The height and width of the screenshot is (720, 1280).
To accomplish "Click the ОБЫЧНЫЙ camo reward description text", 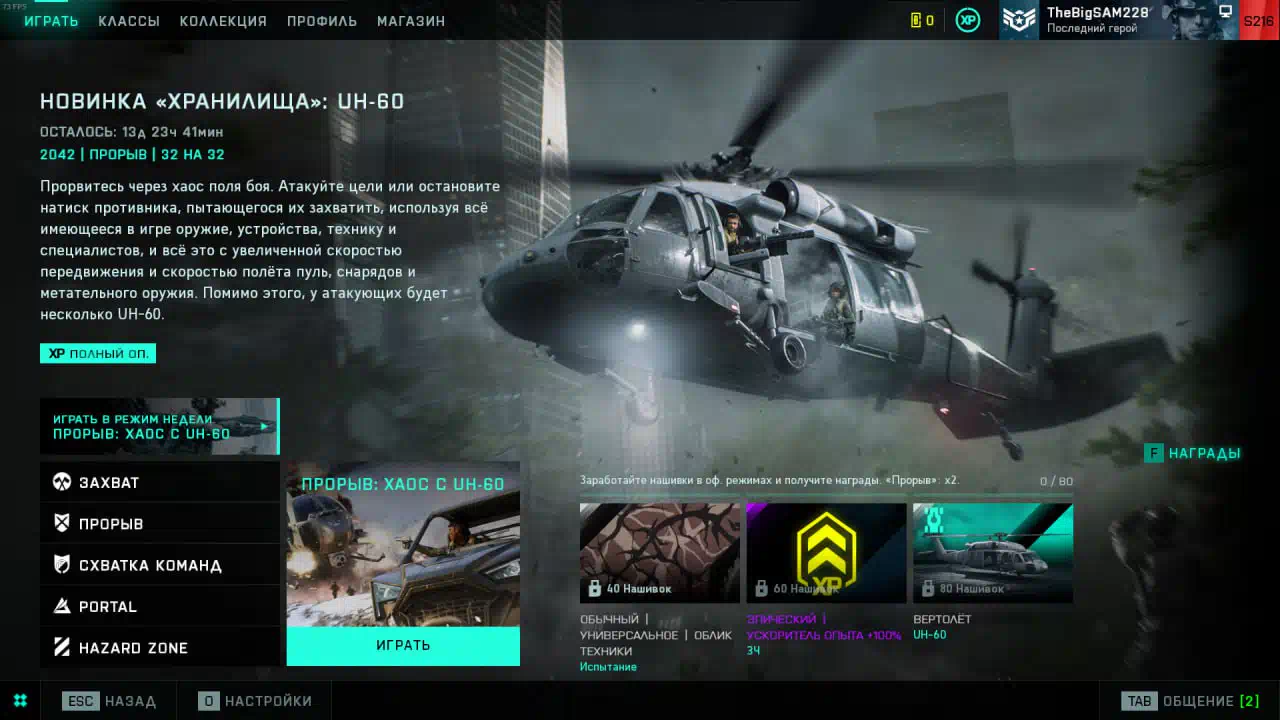I will [x=656, y=635].
